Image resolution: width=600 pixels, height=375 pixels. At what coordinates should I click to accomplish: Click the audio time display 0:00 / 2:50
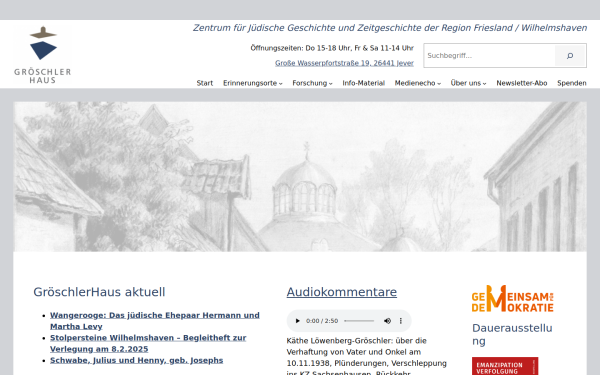click(x=322, y=321)
